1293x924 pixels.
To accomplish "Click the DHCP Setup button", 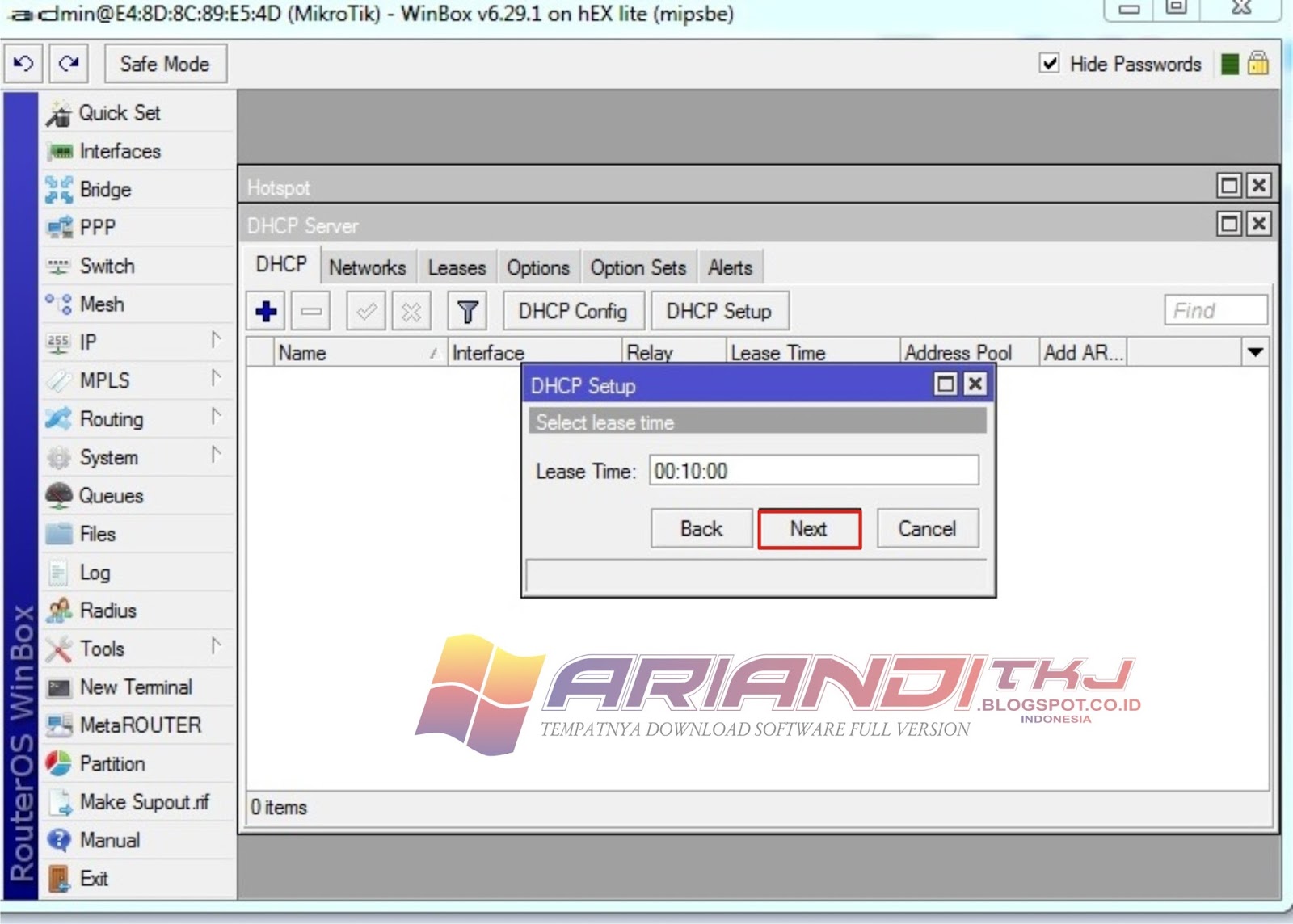I will point(719,311).
